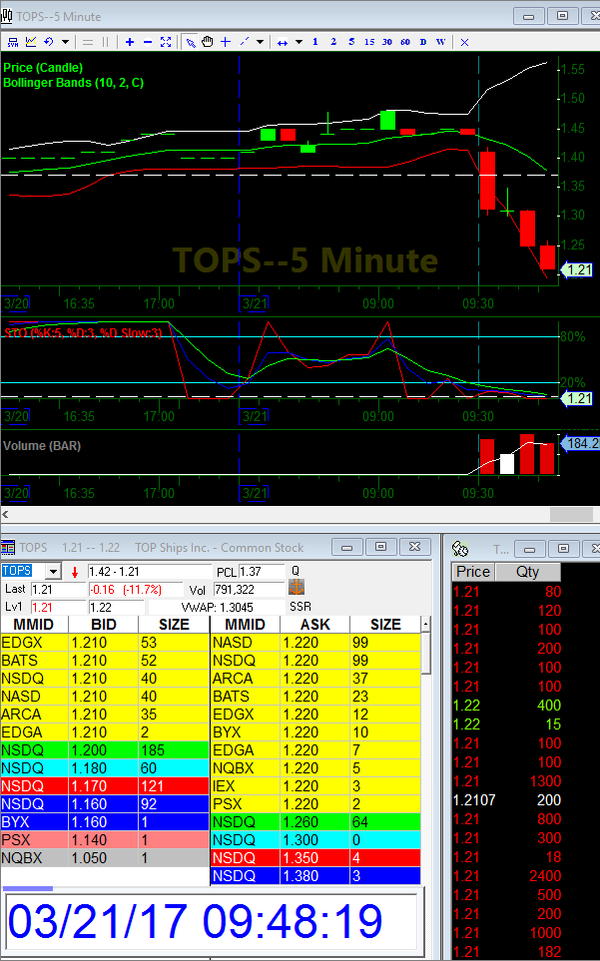The width and height of the screenshot is (600, 961).
Task: Click the fit-to-window expand icon
Action: coord(166,42)
